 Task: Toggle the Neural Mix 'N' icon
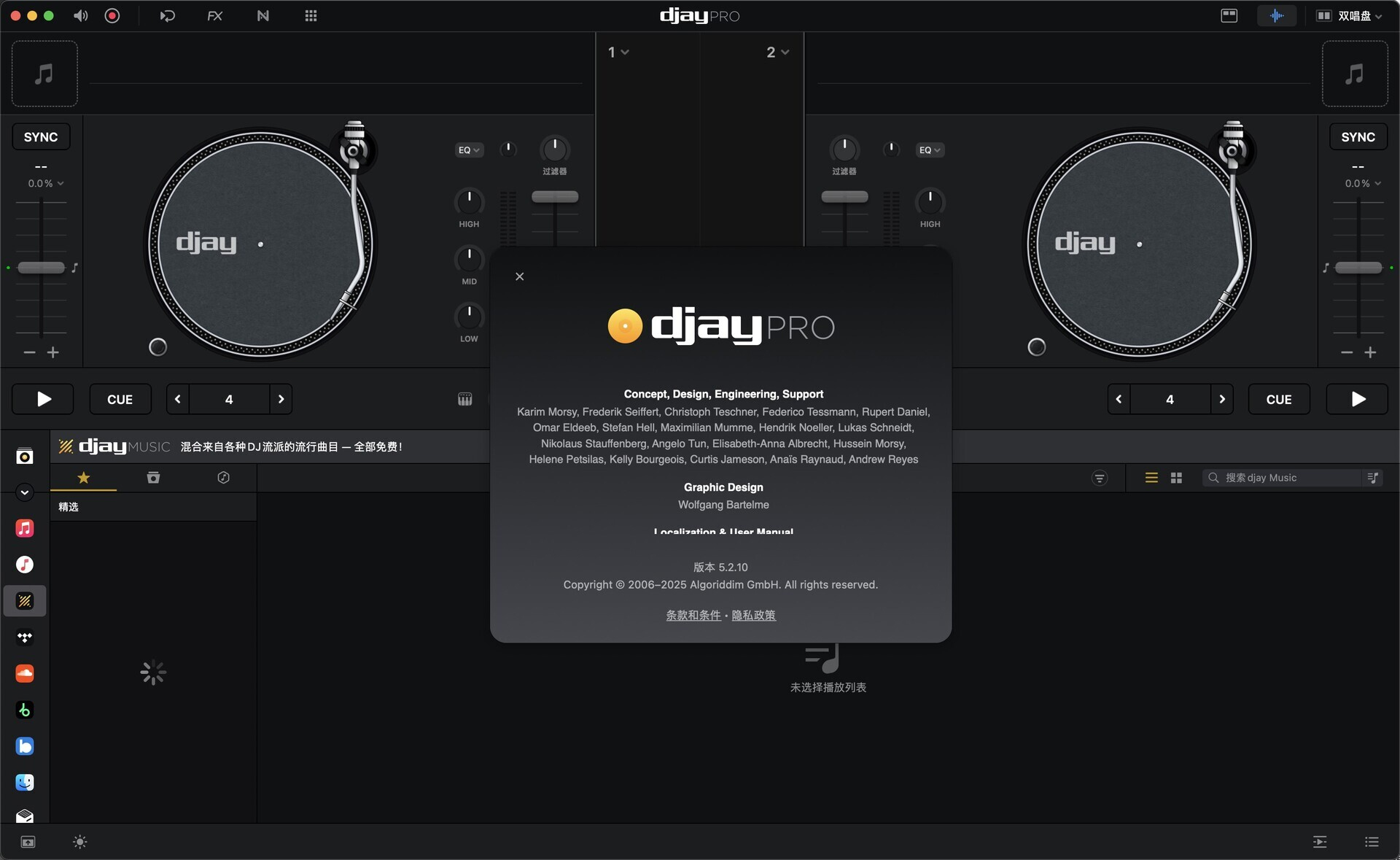pyautogui.click(x=263, y=16)
